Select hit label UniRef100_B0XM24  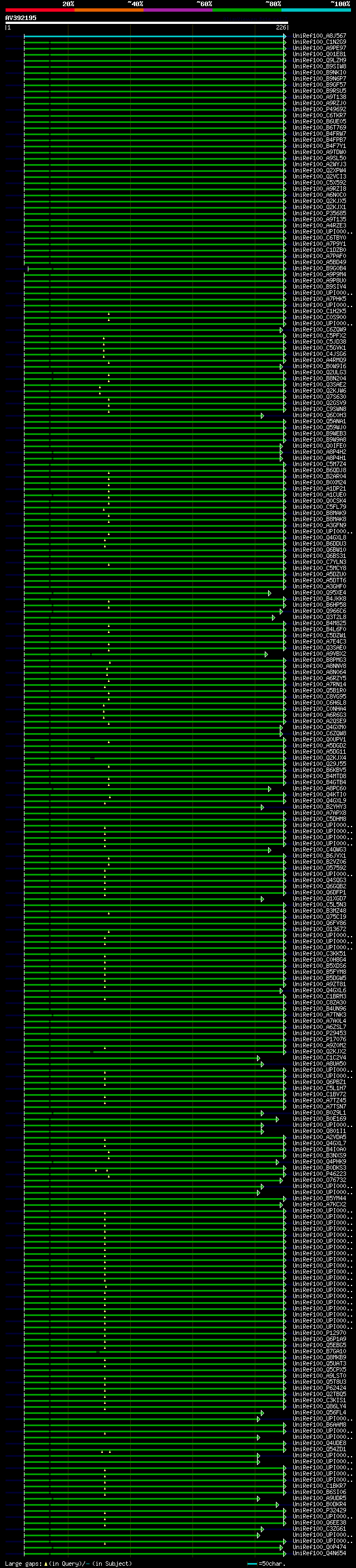[x=319, y=482]
